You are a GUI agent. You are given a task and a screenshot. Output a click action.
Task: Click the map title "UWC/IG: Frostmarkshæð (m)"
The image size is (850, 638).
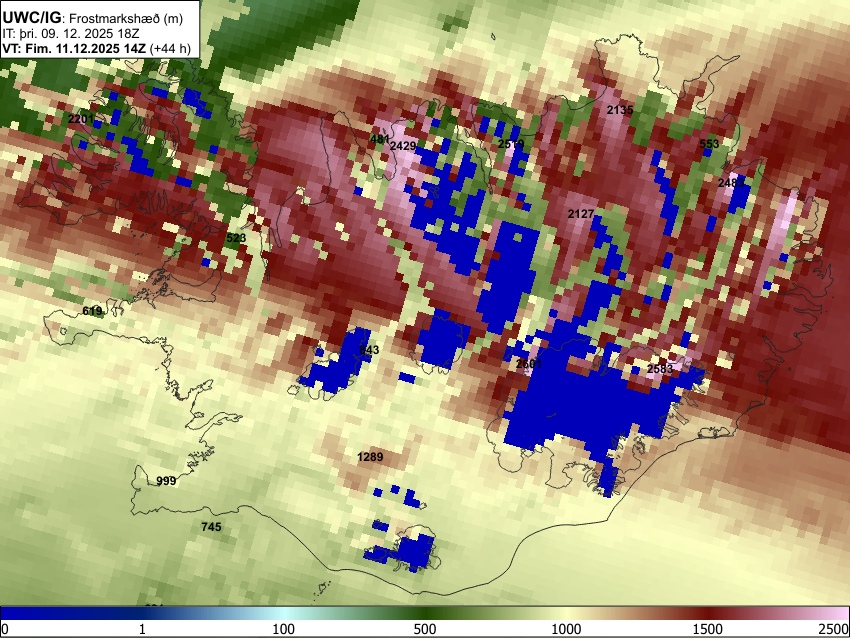pyautogui.click(x=93, y=18)
